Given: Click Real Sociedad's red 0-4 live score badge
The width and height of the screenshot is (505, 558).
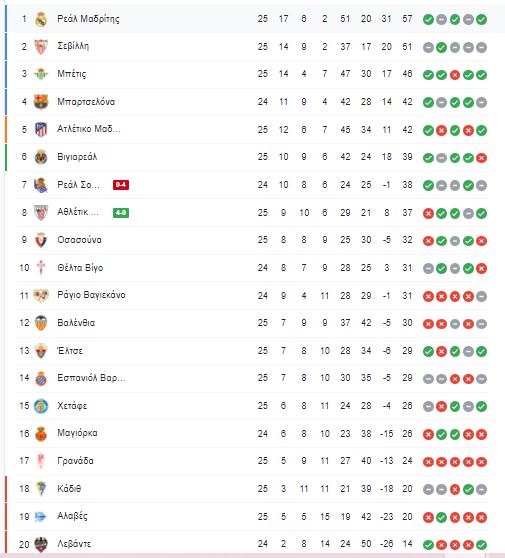Looking at the screenshot, I should tap(121, 185).
